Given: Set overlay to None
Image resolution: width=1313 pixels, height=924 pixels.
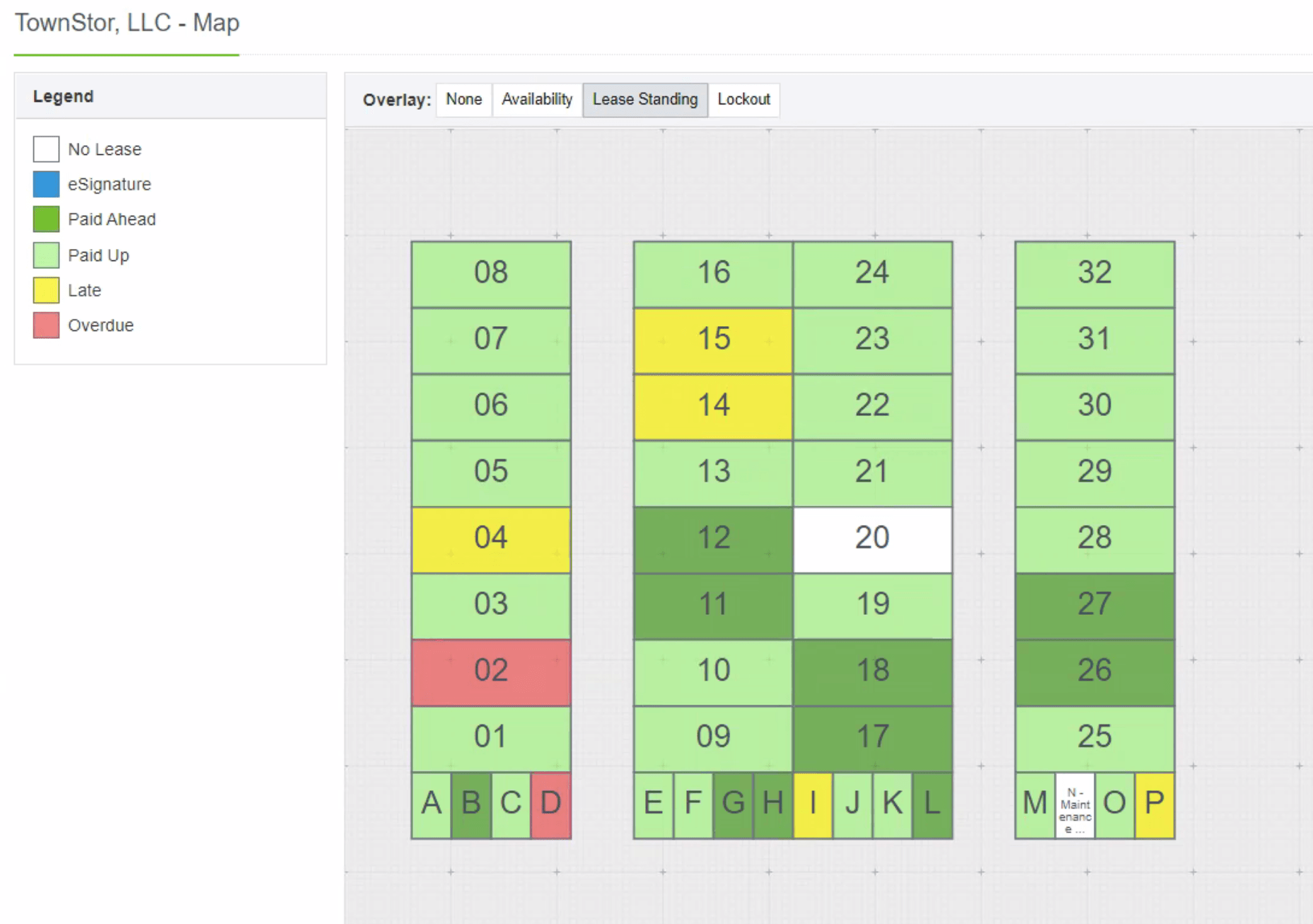Looking at the screenshot, I should tap(463, 99).
